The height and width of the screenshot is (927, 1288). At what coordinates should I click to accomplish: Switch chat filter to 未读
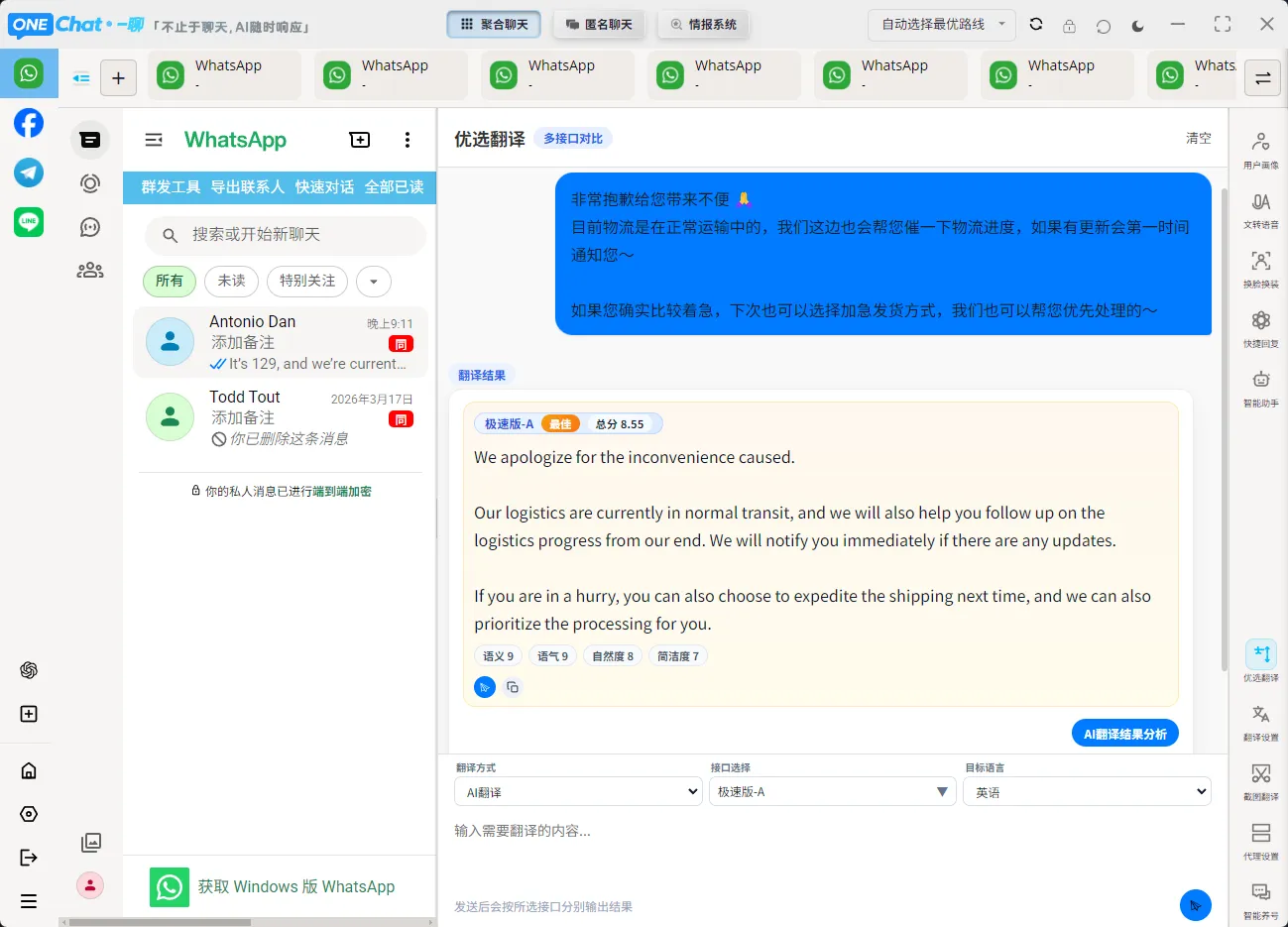coord(231,282)
